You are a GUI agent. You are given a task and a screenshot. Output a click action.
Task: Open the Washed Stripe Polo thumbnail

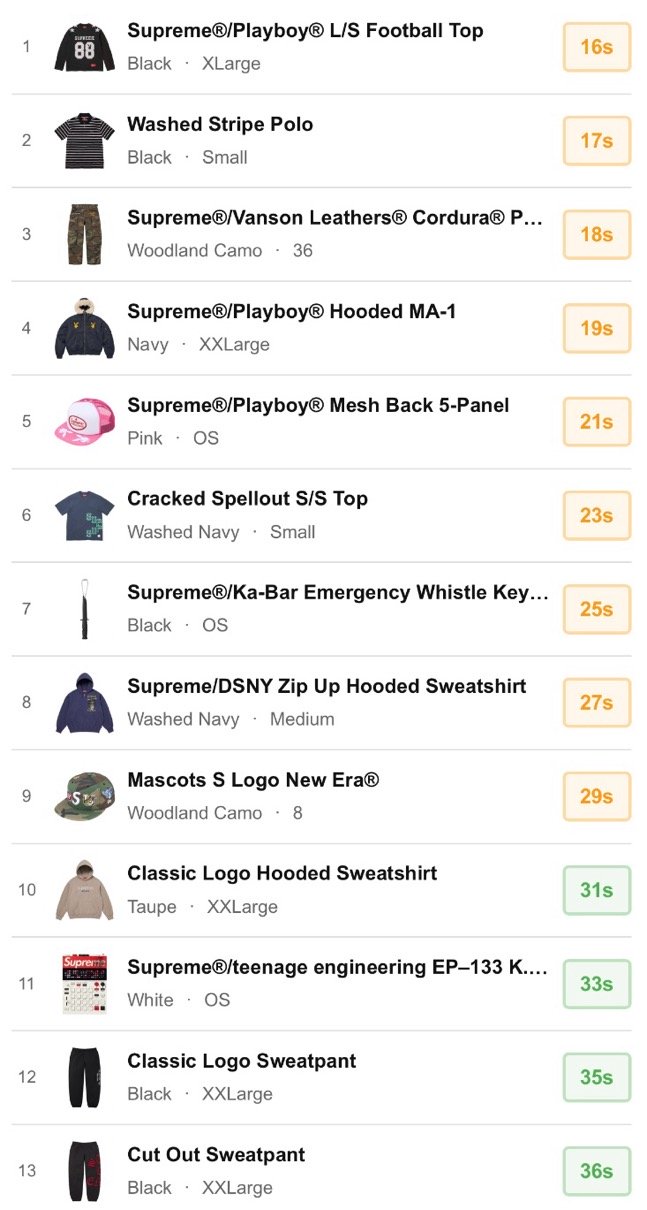point(84,140)
